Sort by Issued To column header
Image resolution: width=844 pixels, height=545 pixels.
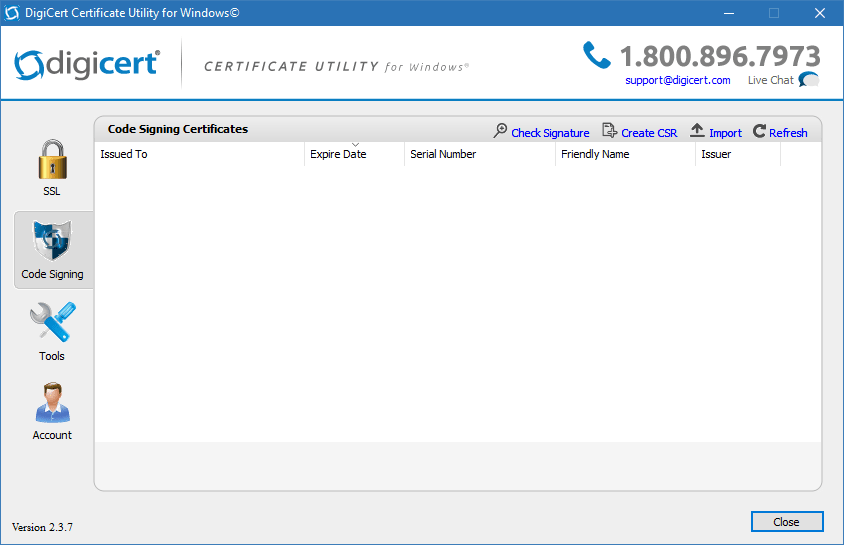[199, 154]
